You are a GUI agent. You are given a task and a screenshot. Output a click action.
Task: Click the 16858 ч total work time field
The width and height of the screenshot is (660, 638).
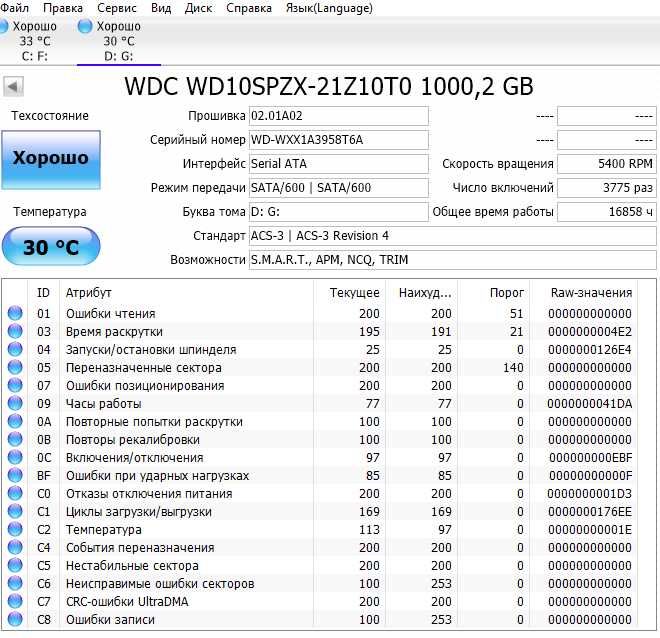click(607, 212)
